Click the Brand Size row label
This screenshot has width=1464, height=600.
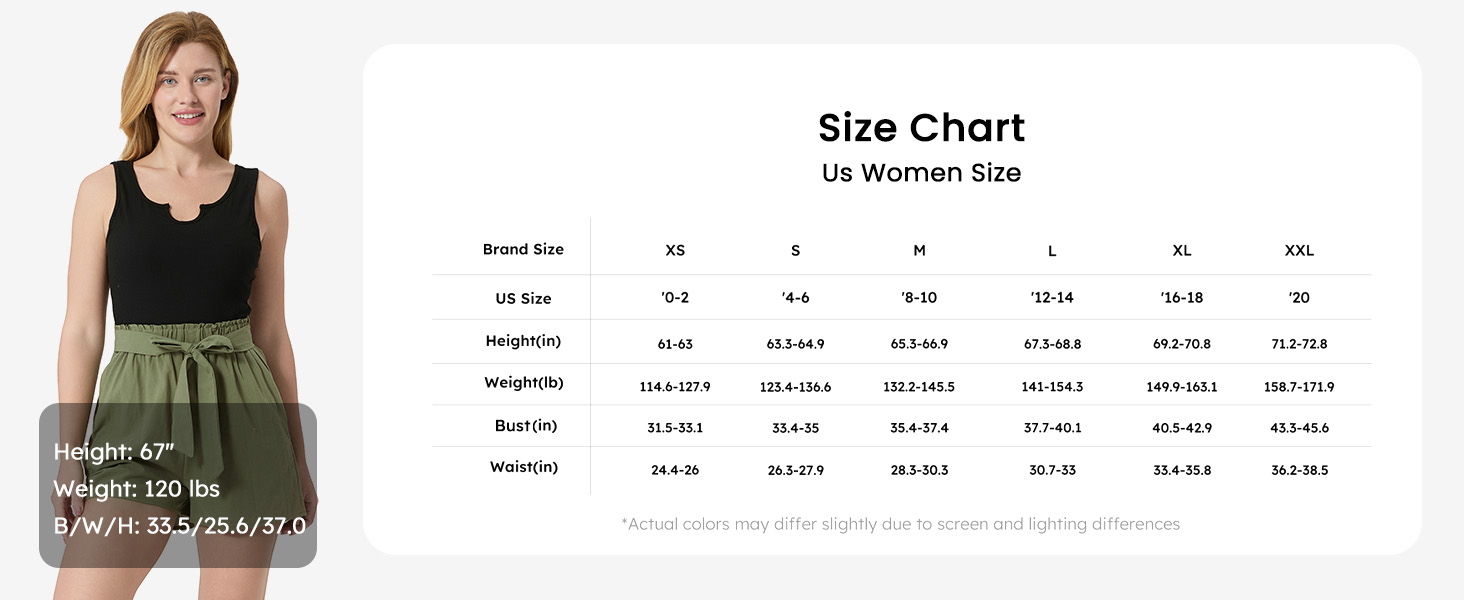point(523,250)
